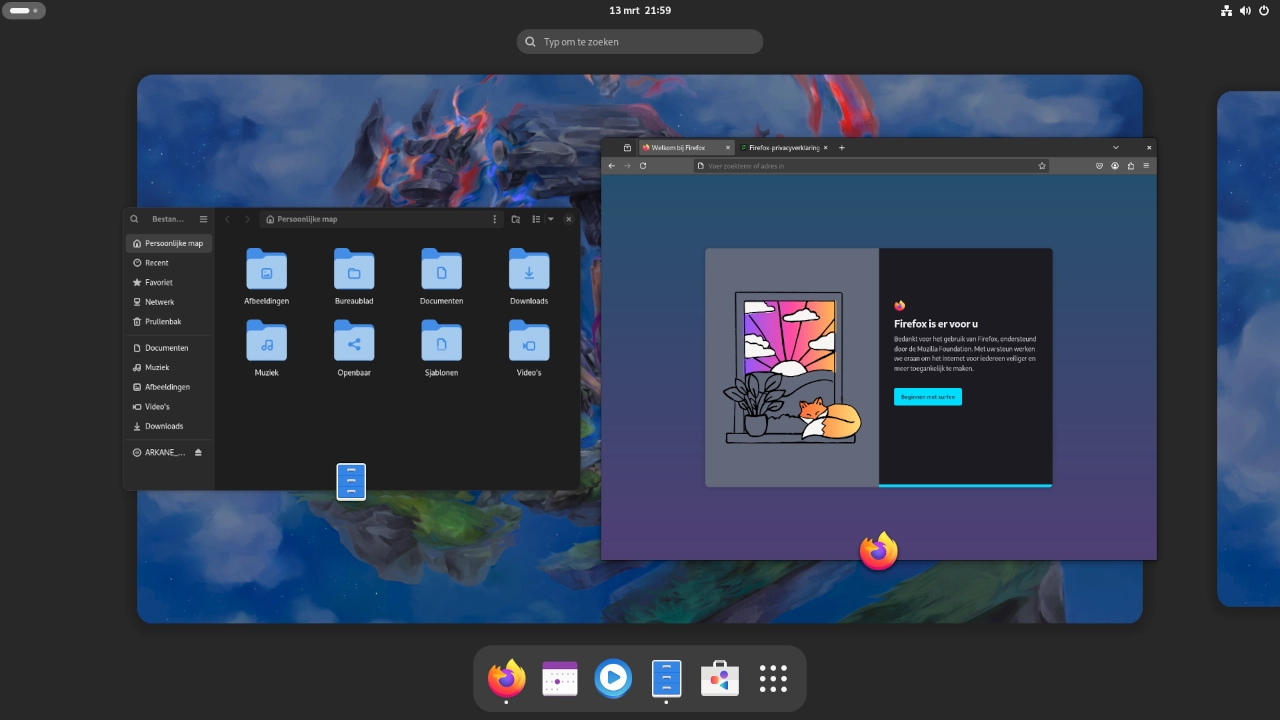Expand the view options dropdown arrow in Files

coord(550,219)
